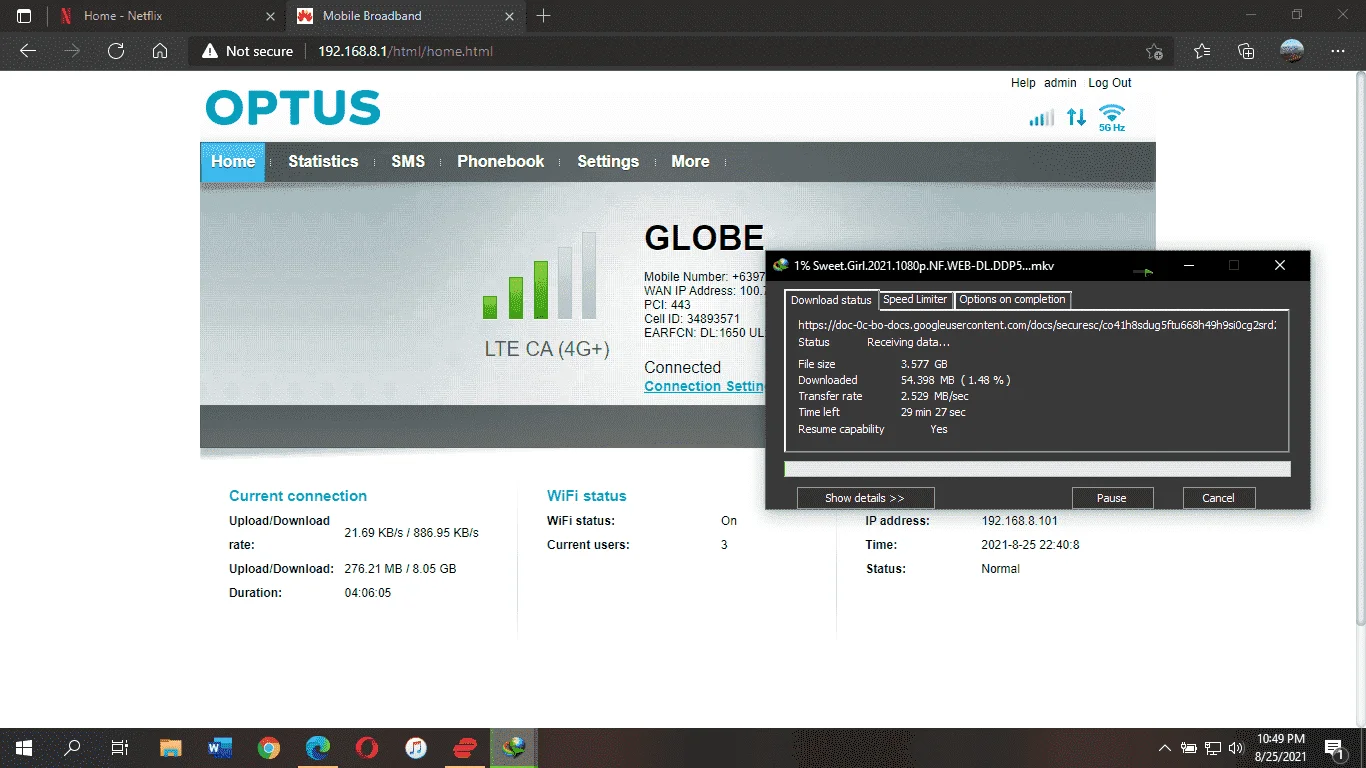Click the duration value 04:06:05
Screen dimensions: 1366x768
[x=368, y=593]
